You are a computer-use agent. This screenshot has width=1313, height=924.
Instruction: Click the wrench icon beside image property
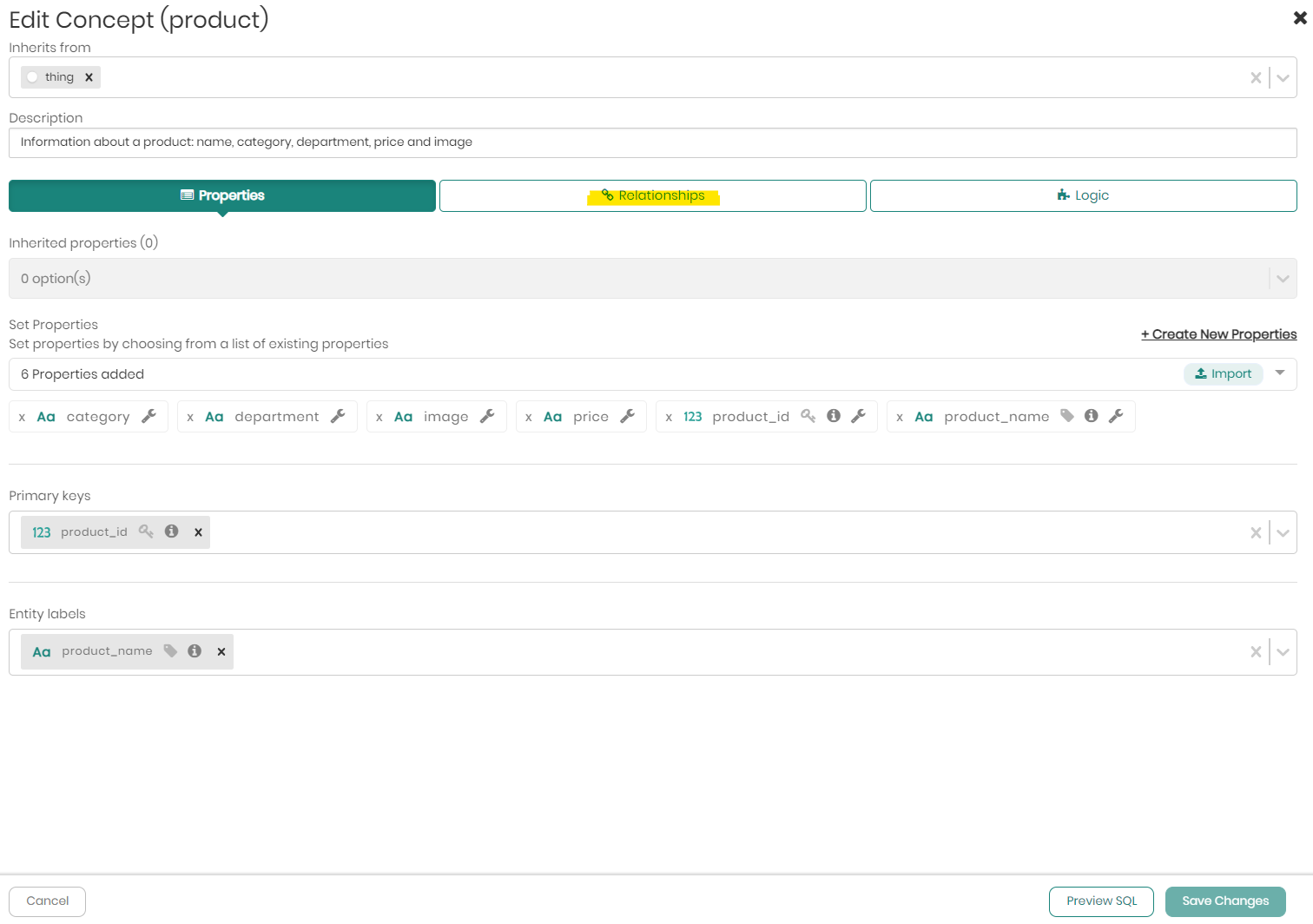(x=488, y=416)
